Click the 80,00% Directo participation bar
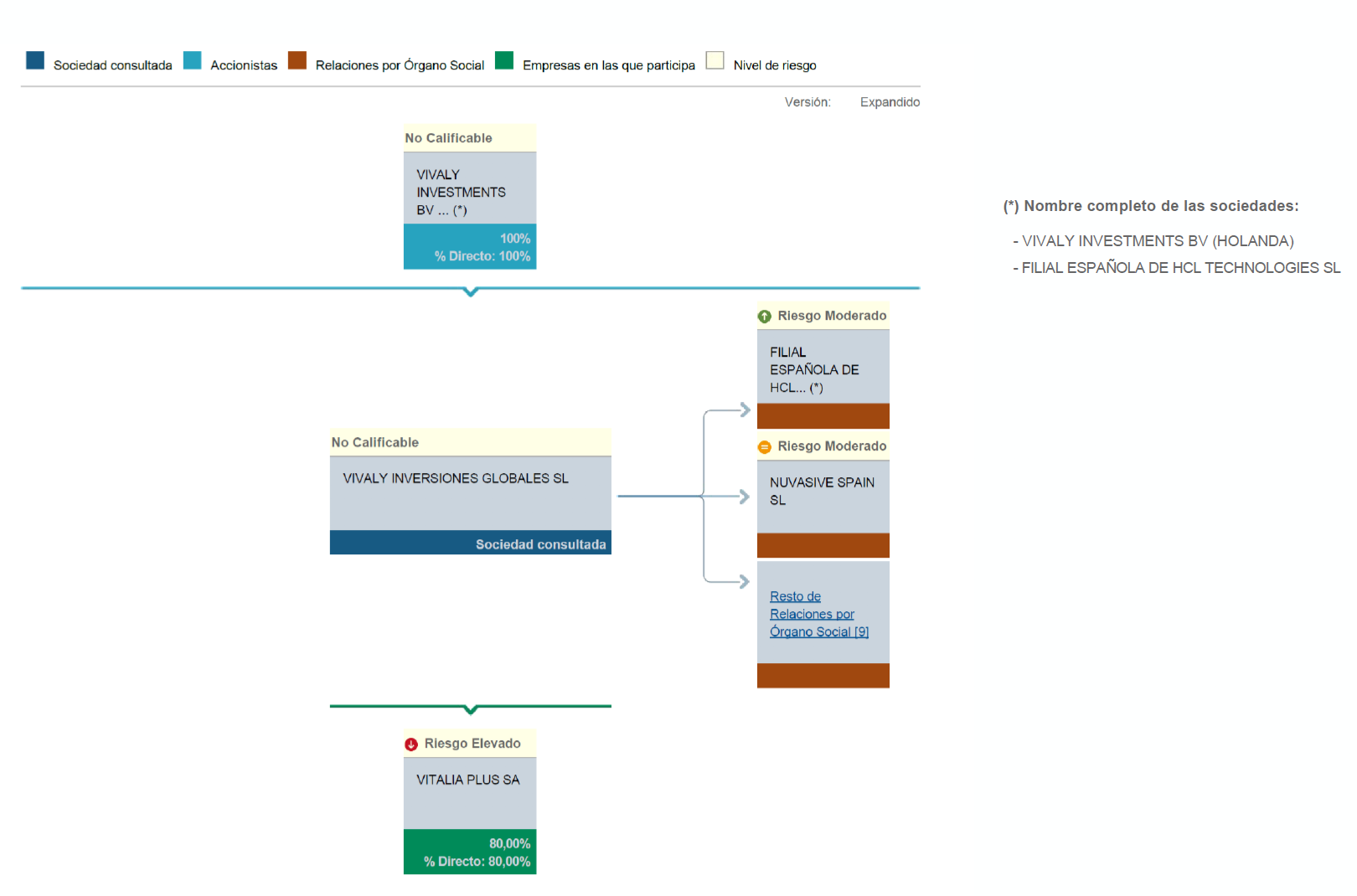 pyautogui.click(x=469, y=851)
